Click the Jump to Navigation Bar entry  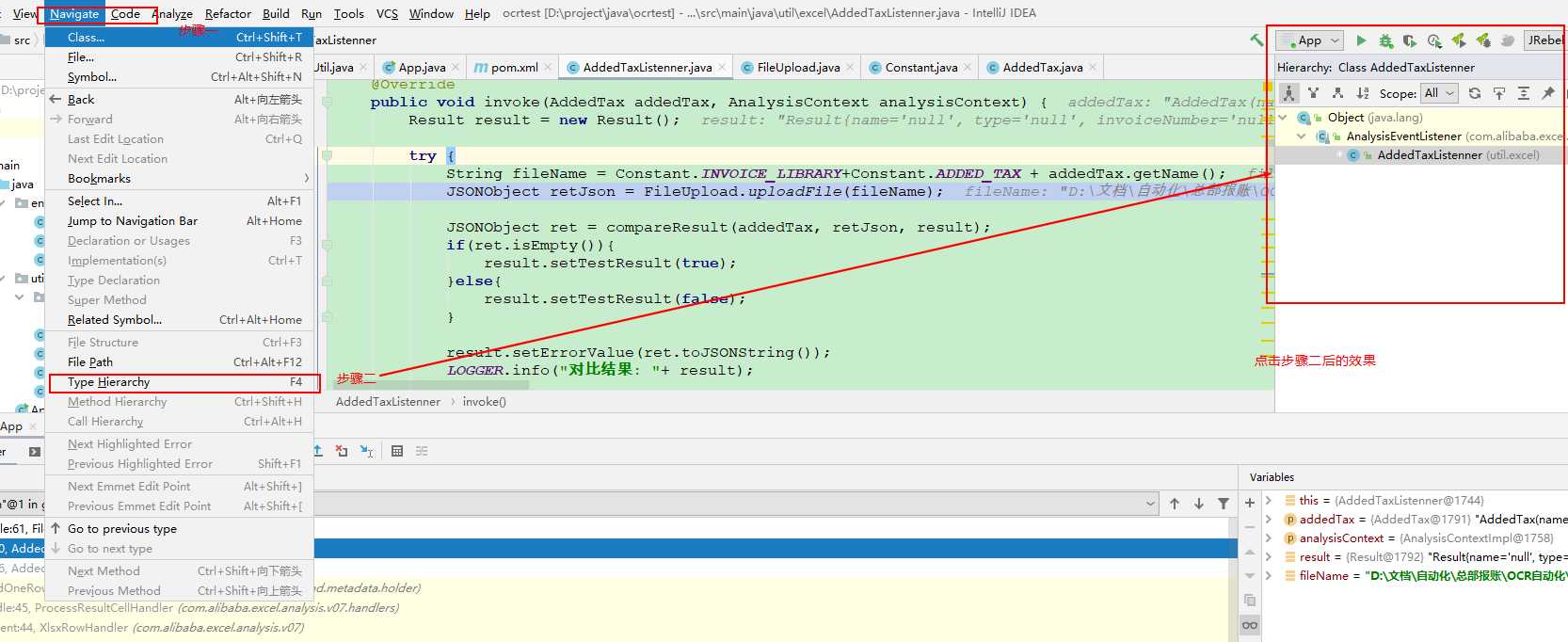click(x=180, y=221)
